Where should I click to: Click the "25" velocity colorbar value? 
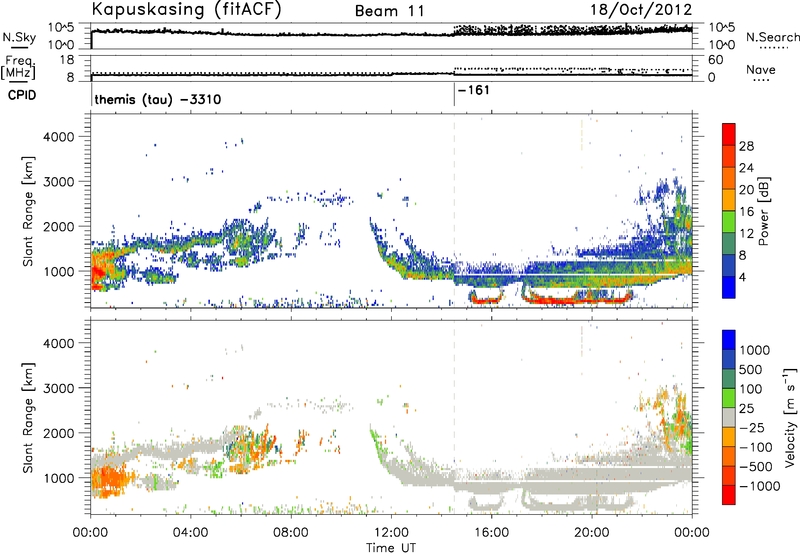click(x=746, y=408)
